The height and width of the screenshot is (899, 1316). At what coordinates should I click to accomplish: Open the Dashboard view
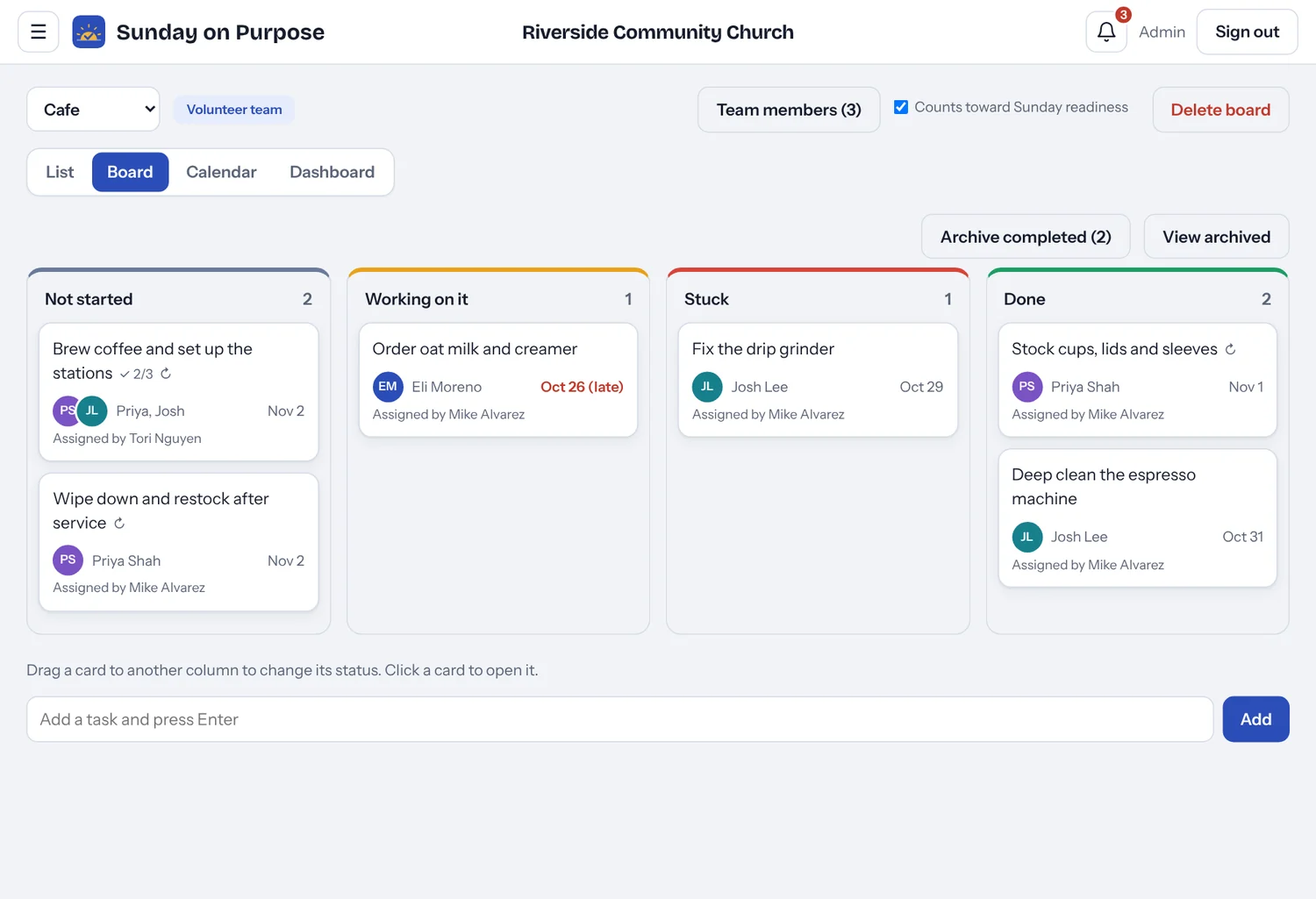click(x=332, y=172)
